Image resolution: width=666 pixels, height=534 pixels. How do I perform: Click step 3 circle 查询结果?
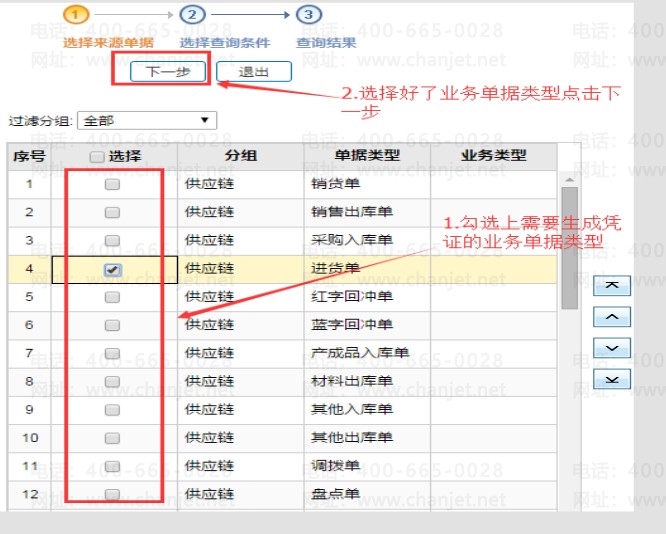[309, 15]
